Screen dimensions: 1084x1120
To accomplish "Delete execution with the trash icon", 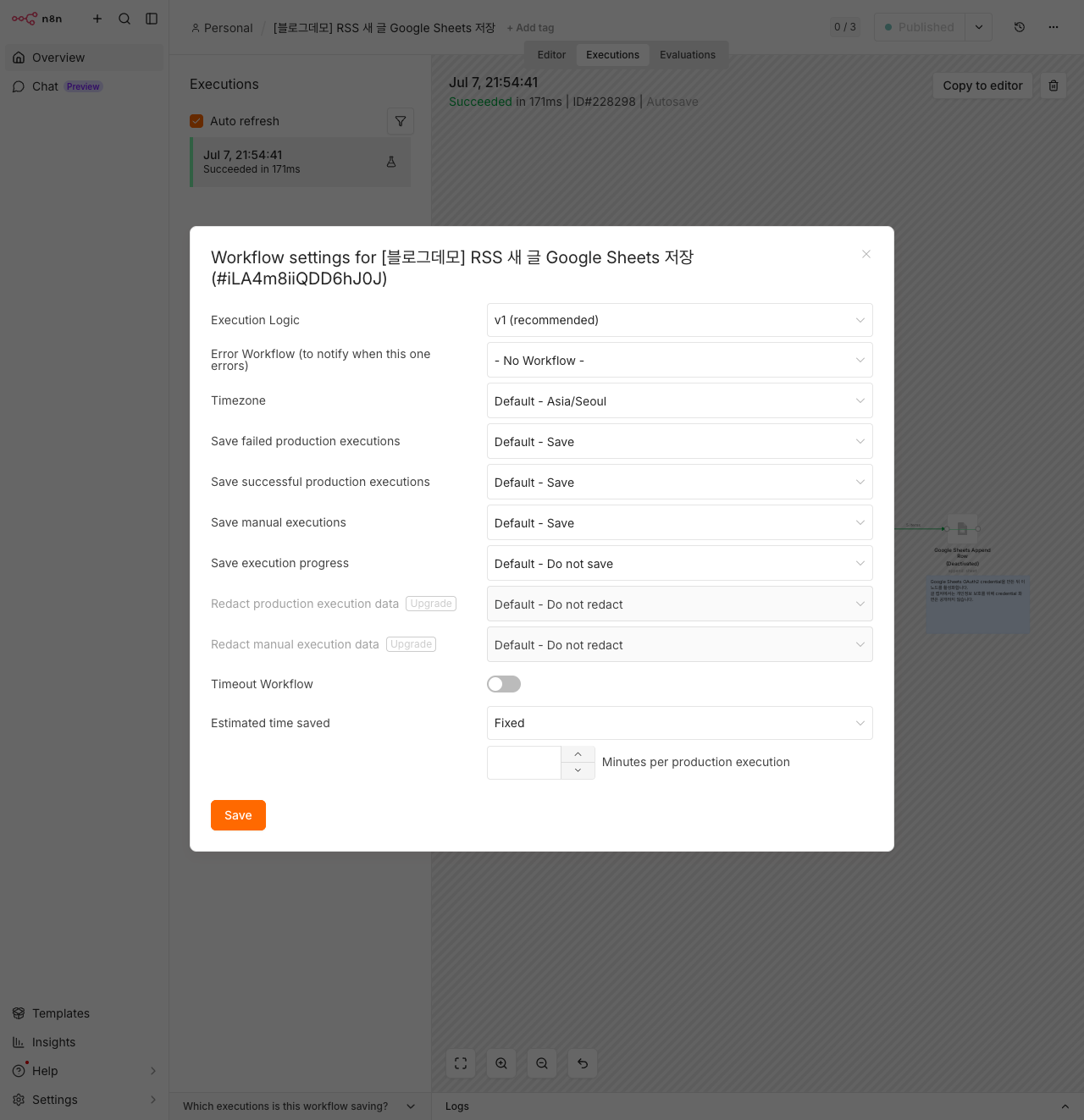I will click(1054, 86).
